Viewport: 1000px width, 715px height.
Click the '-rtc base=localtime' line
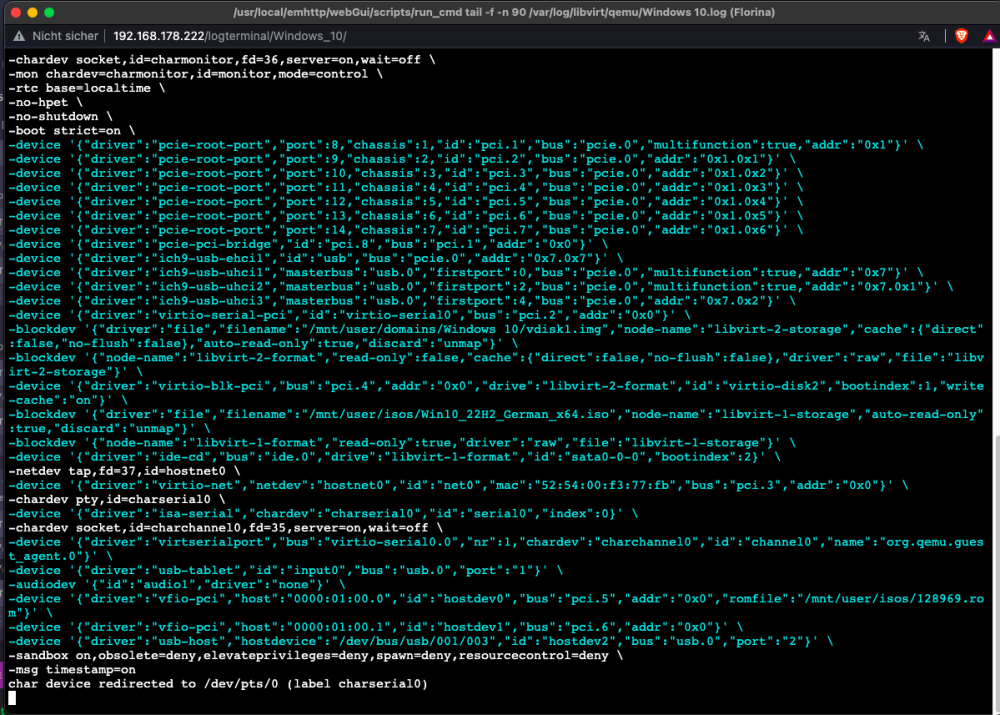87,88
